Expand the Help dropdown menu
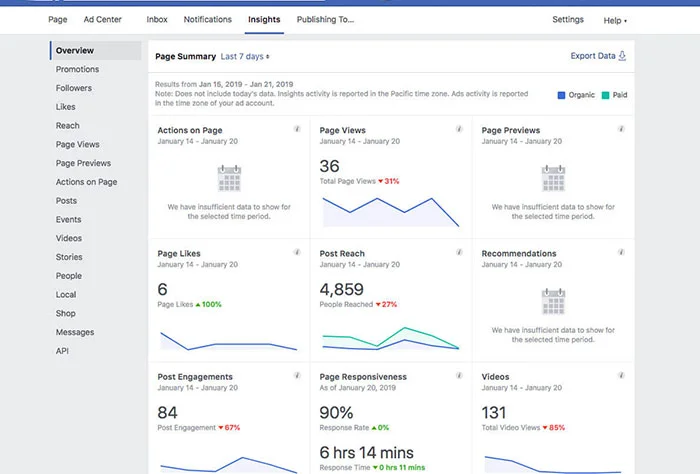The width and height of the screenshot is (700, 474). click(x=615, y=21)
